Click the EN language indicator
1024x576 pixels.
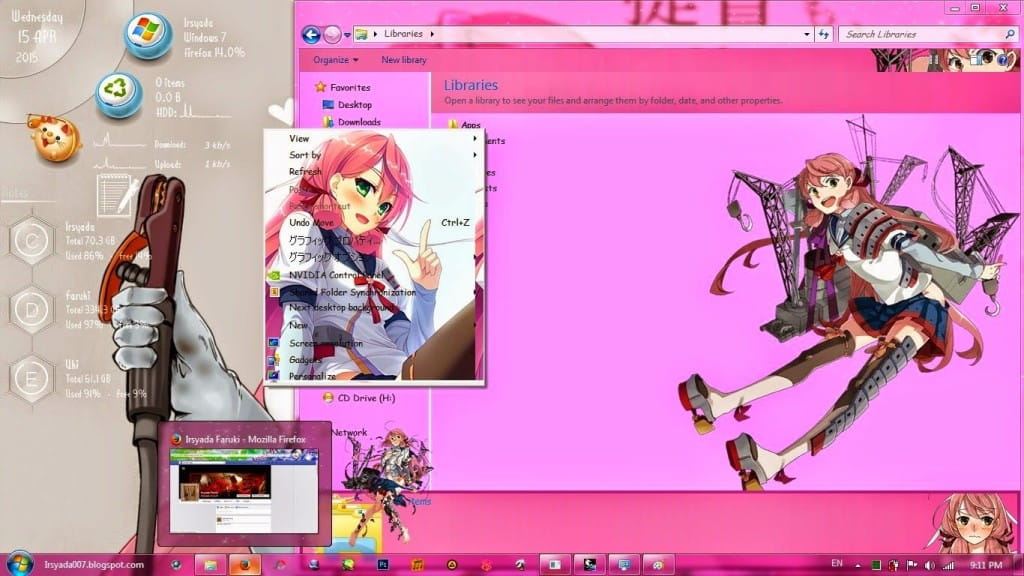(837, 563)
